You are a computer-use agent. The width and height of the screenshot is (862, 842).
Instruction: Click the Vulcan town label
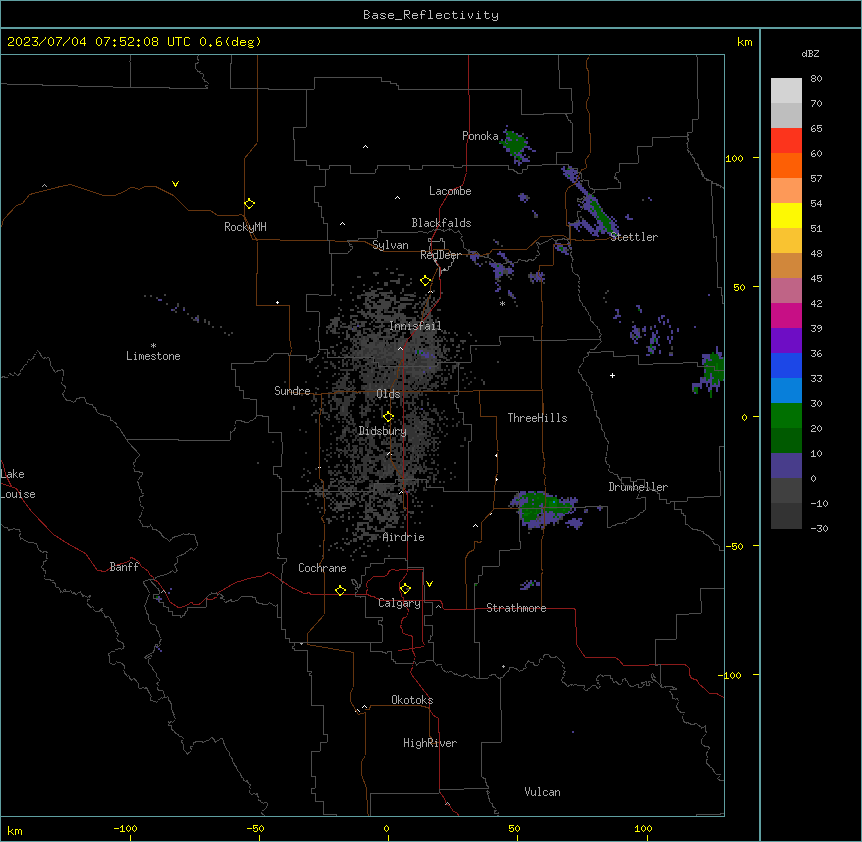coord(543,792)
